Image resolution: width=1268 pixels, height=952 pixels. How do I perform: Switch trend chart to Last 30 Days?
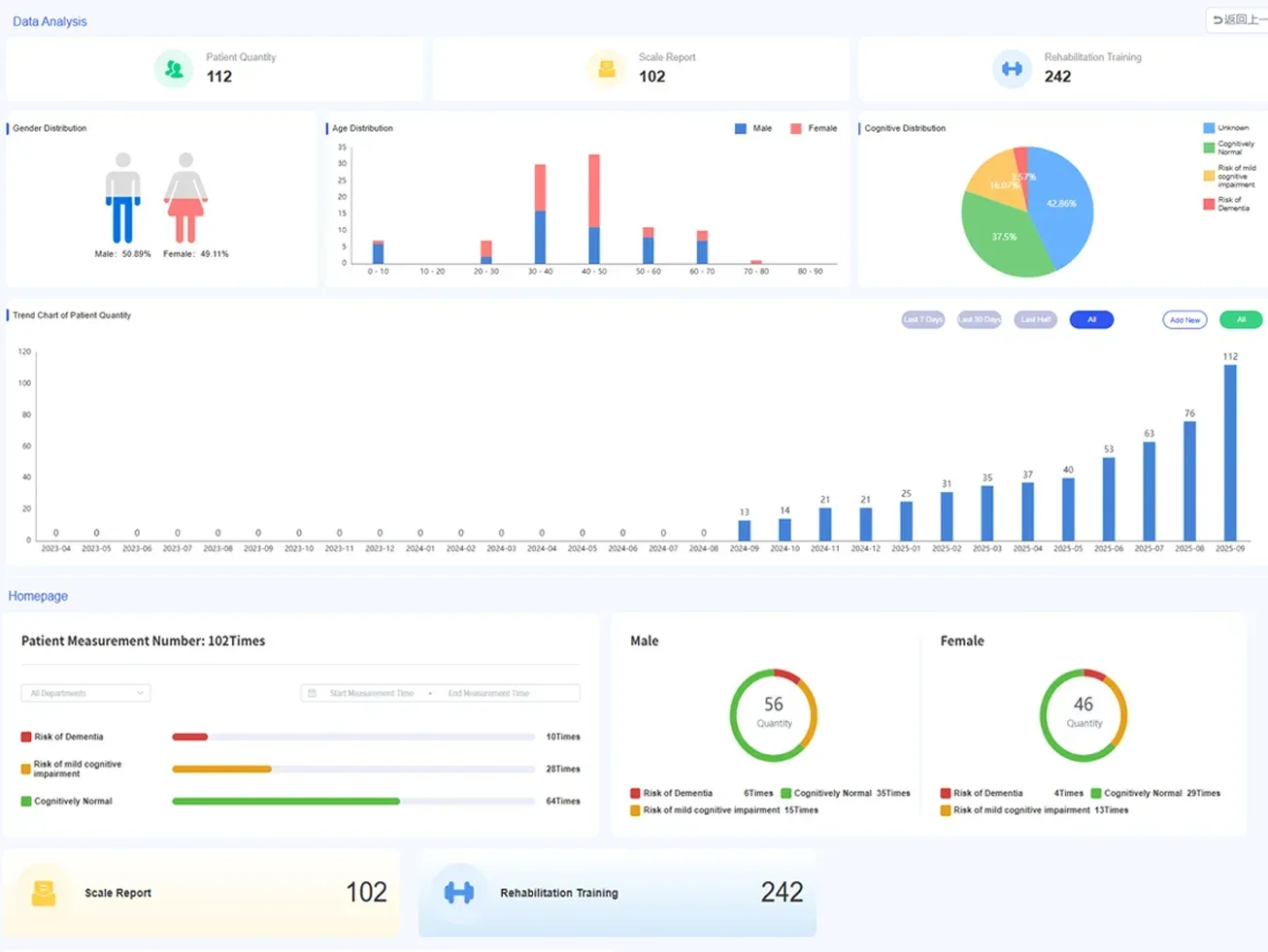point(978,319)
